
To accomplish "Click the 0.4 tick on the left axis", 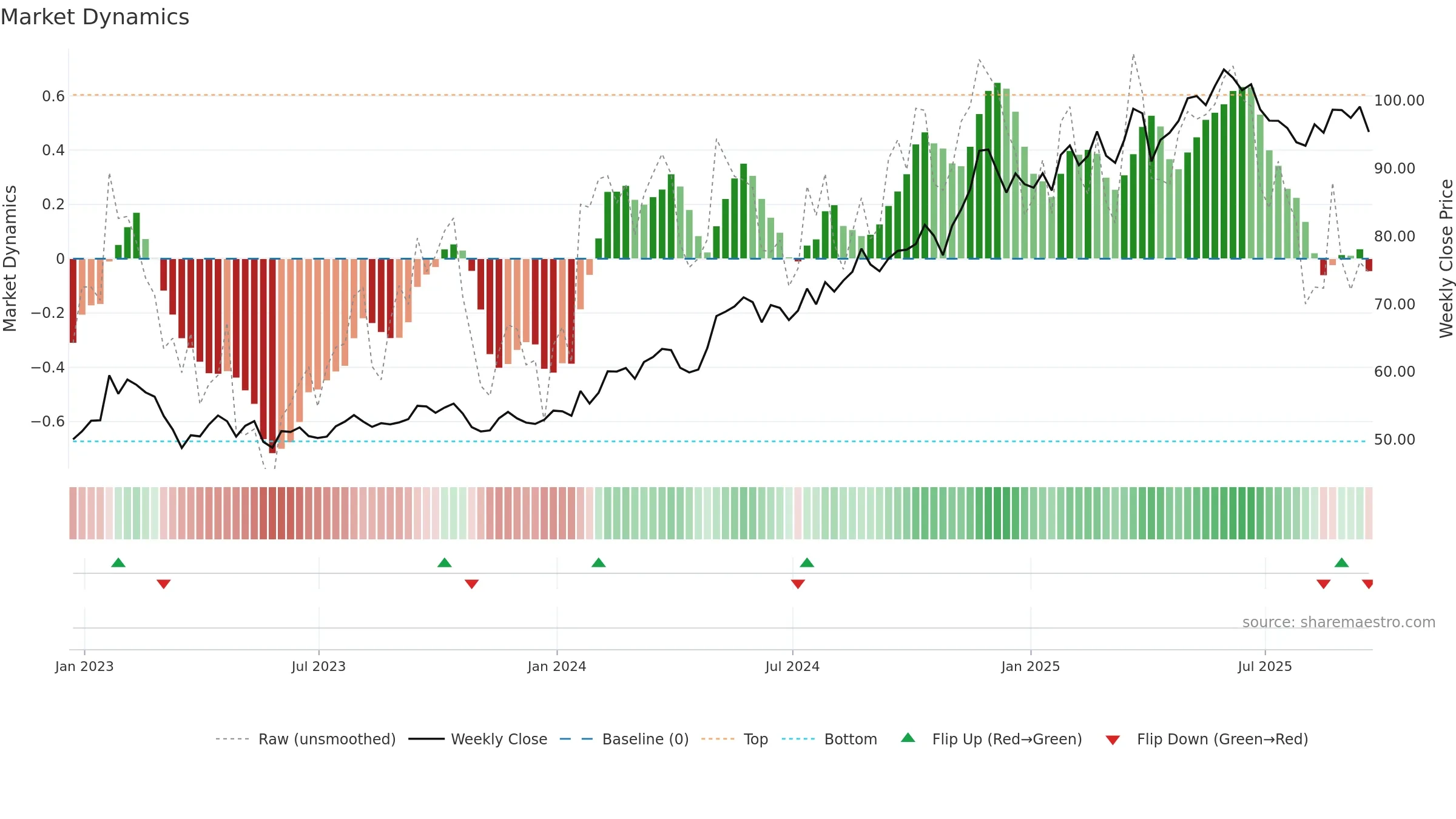I will 53,150.
